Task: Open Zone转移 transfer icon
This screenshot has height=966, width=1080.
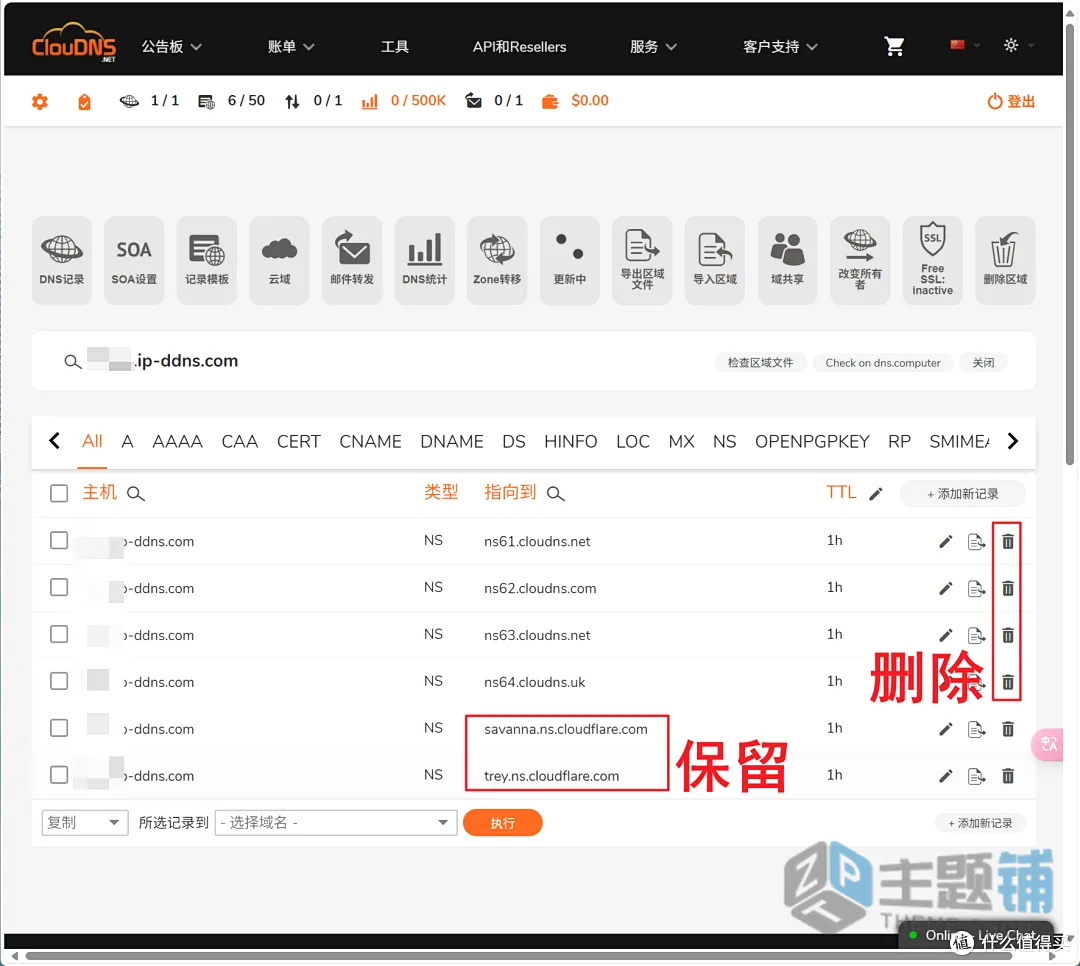Action: pyautogui.click(x=497, y=260)
